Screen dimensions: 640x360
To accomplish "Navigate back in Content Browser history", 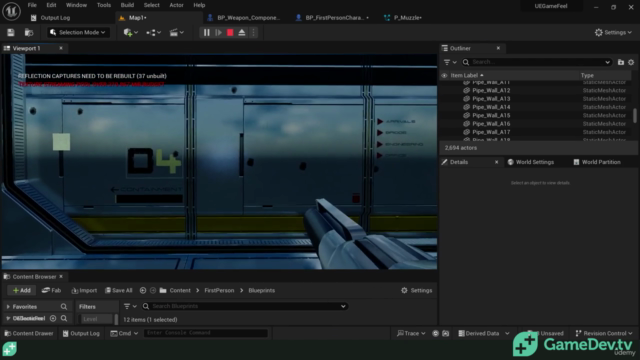I will [x=143, y=290].
